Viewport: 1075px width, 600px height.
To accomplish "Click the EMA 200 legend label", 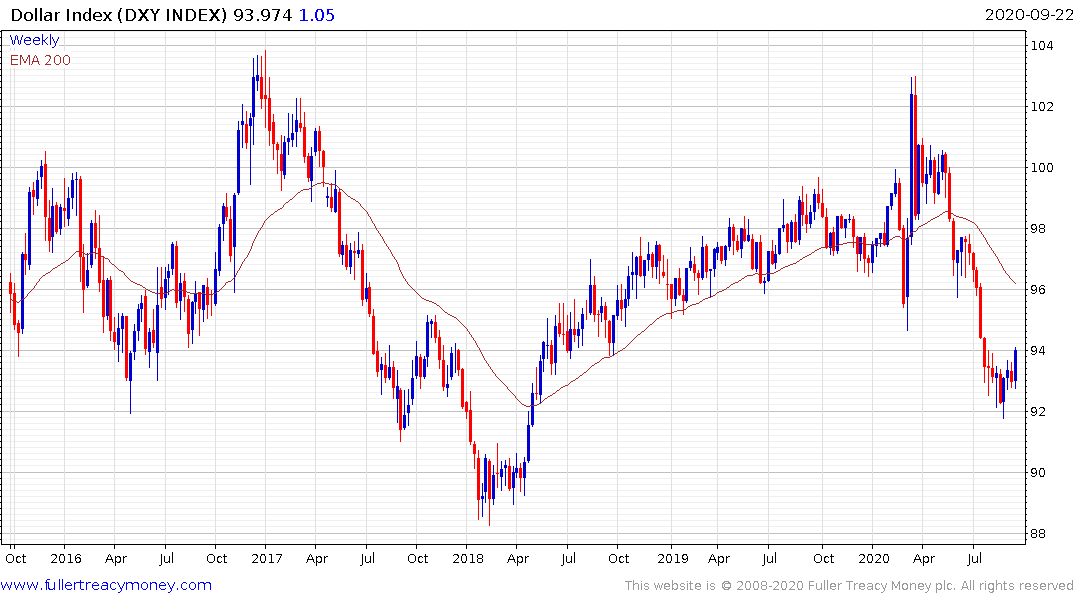I will pyautogui.click(x=40, y=60).
